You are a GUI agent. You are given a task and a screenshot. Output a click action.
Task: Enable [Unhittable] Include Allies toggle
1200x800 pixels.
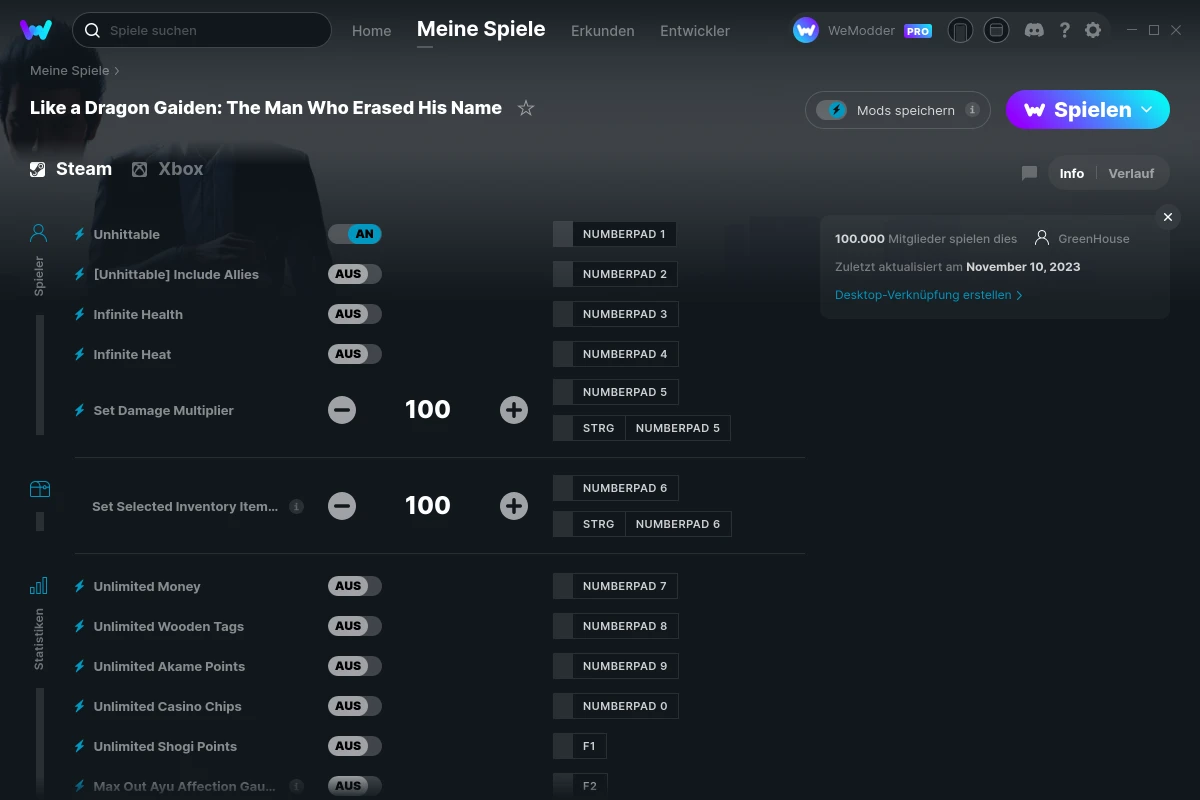355,274
